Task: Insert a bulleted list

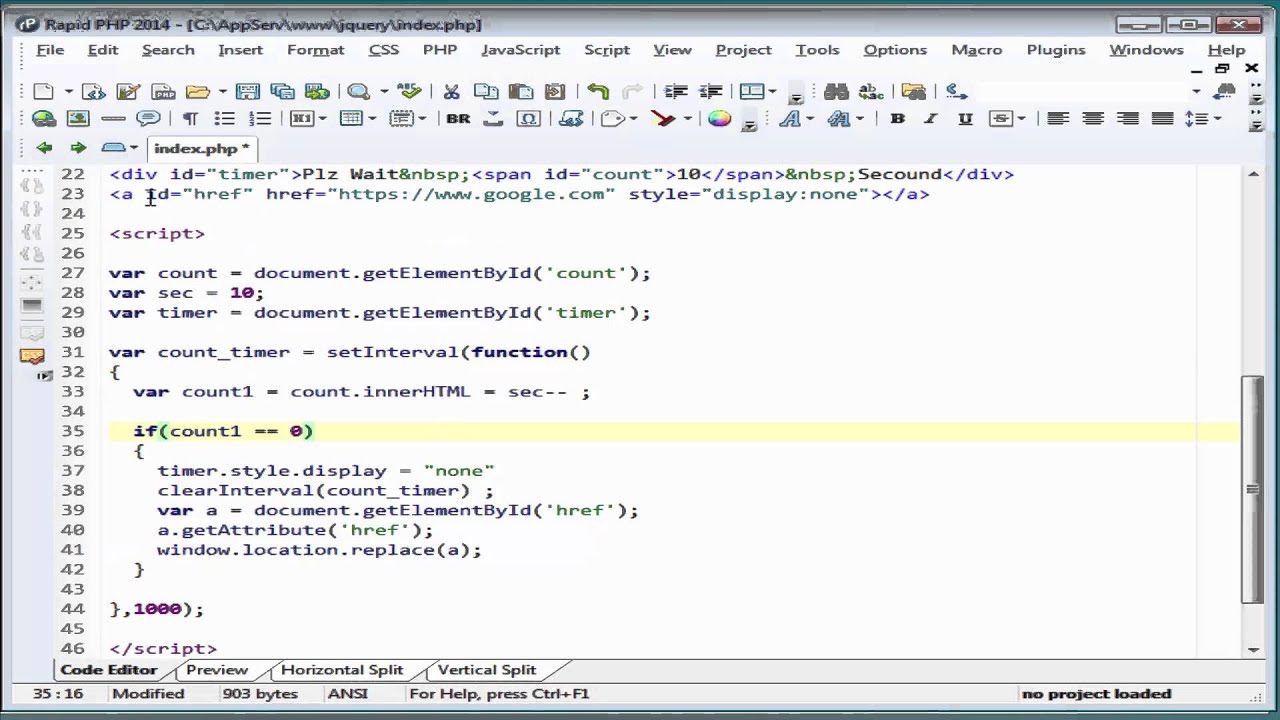Action: pos(225,119)
